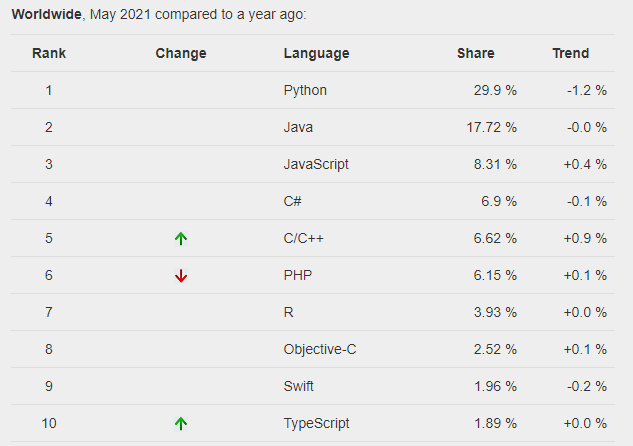Click the Rank column header
The width and height of the screenshot is (633, 446).
[x=48, y=53]
